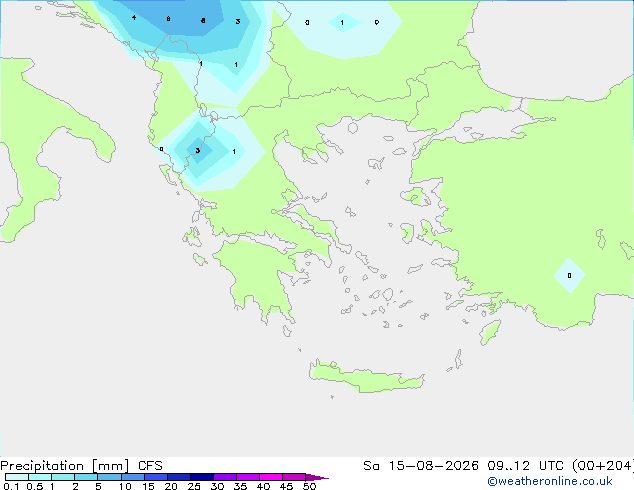
Task: Pick the violet swatch between 35 and 40
Action: coord(248,477)
